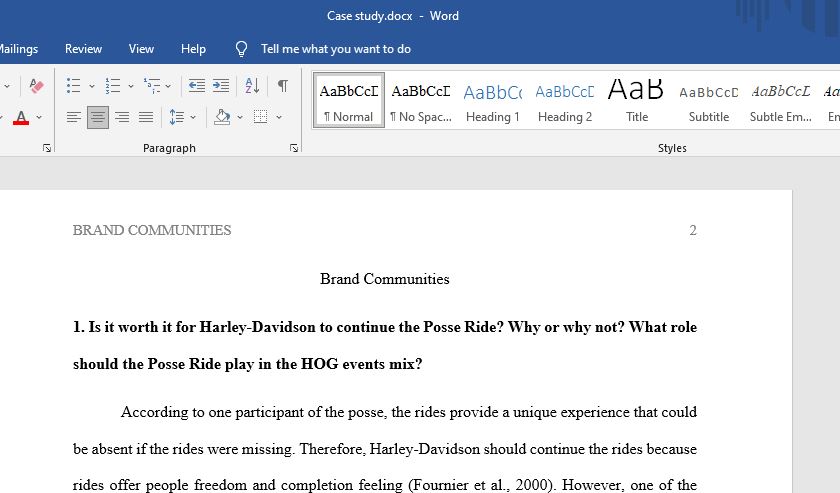Open the Mailings ribbon tab
Image resolution: width=840 pixels, height=493 pixels.
pos(19,49)
